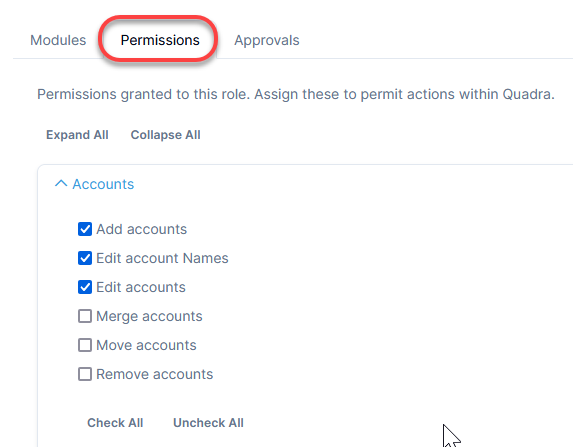Enable the Merge accounts checkbox
Screen dimensions: 573x447
pos(85,316)
